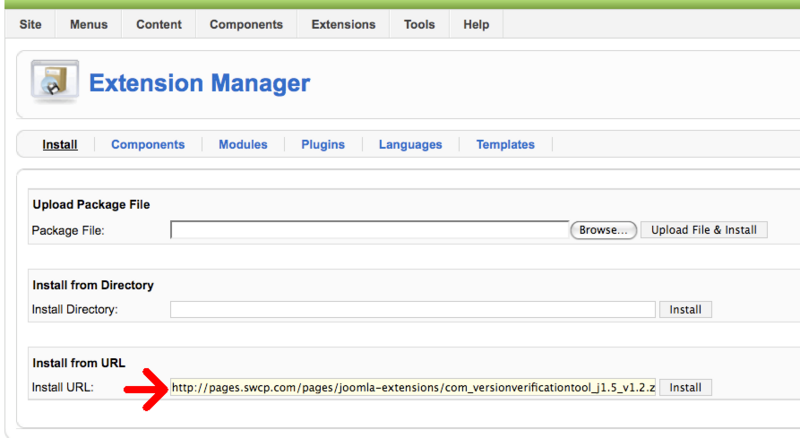Image resolution: width=800 pixels, height=438 pixels.
Task: Switch to the Plugins tab
Action: pos(323,144)
